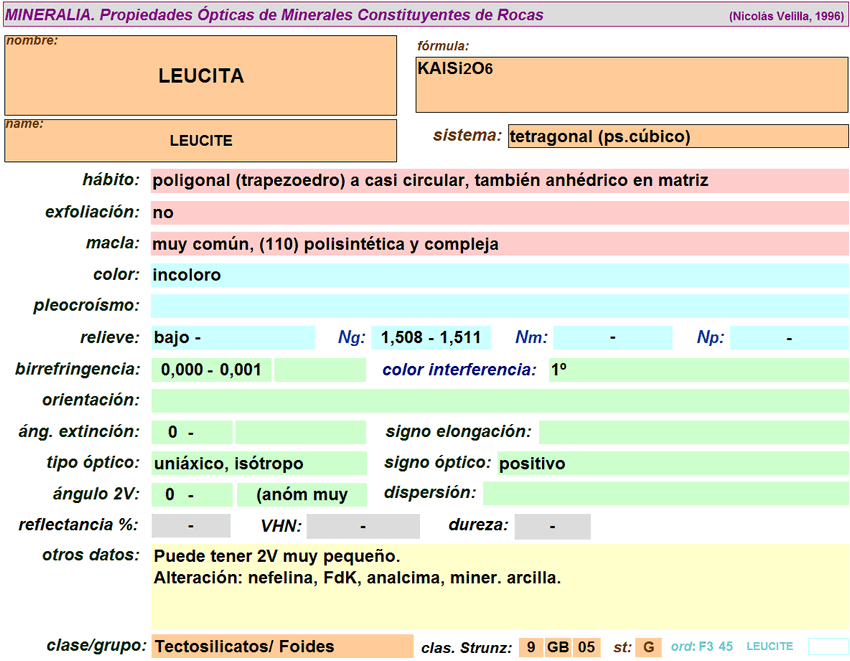The image size is (850, 661).
Task: Edit the tipo óptico field
Action: coord(259,464)
